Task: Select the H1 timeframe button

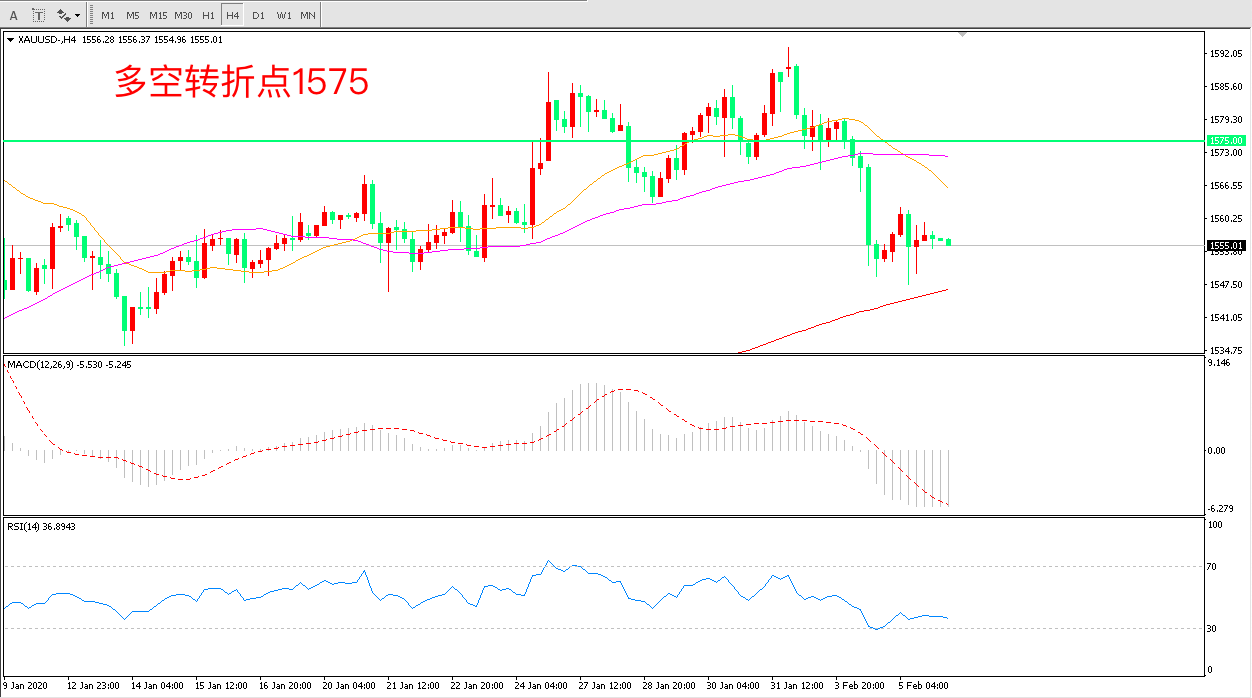Action: pos(208,15)
